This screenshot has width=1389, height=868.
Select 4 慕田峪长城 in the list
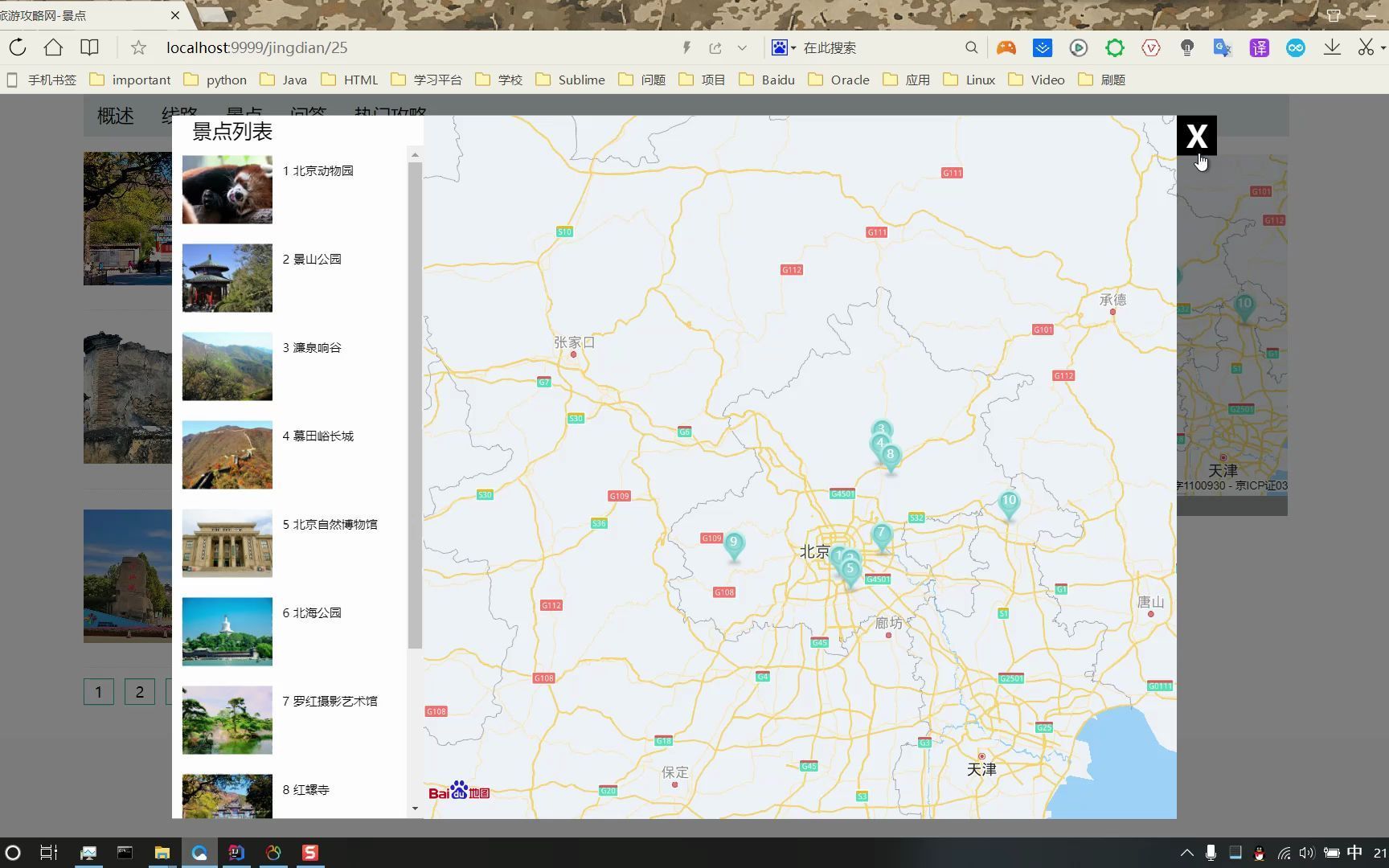tap(318, 436)
